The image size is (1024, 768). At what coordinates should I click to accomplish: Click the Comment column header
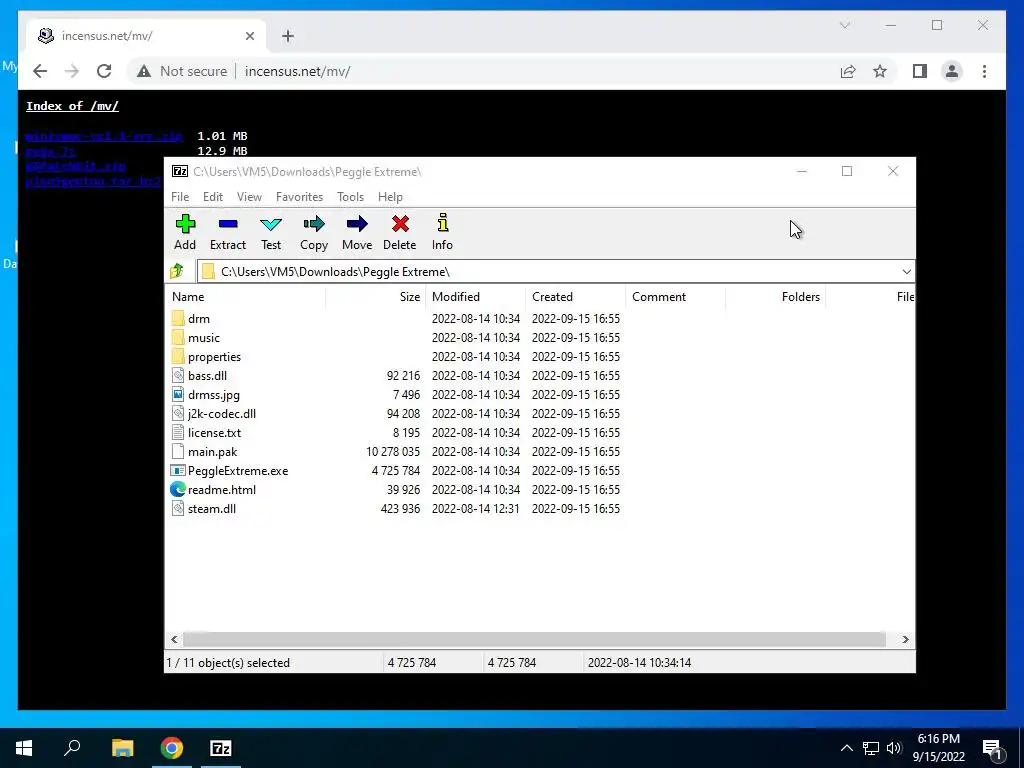[675, 296]
